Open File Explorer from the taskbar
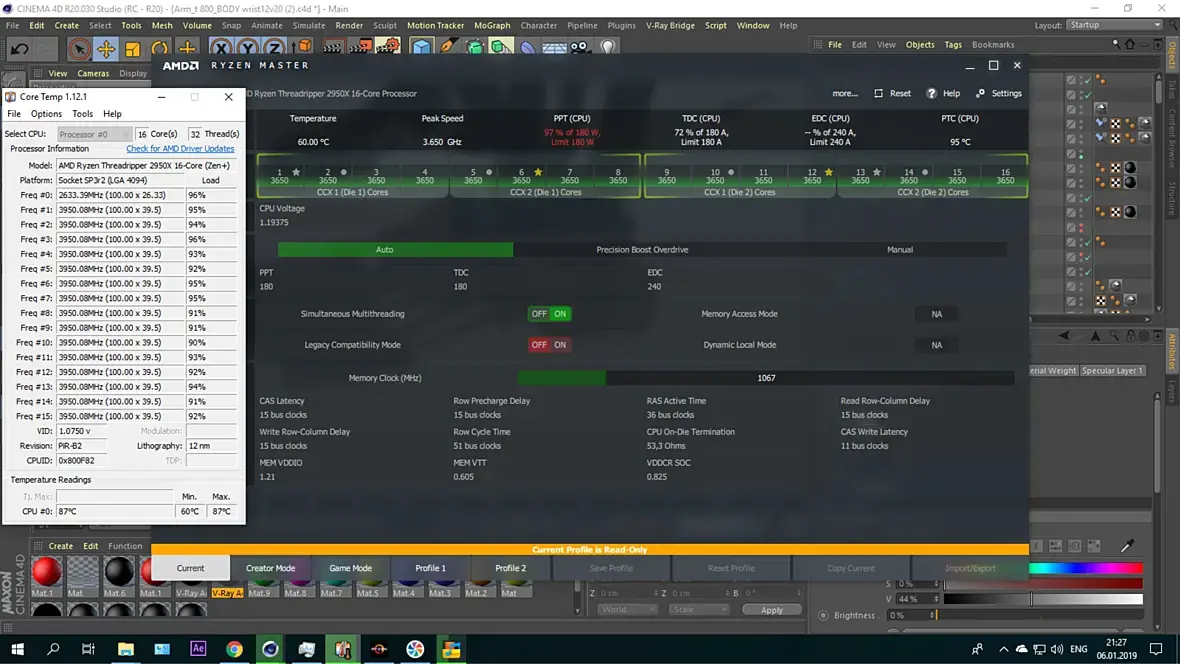Screen dimensions: 1180x664 [126, 649]
